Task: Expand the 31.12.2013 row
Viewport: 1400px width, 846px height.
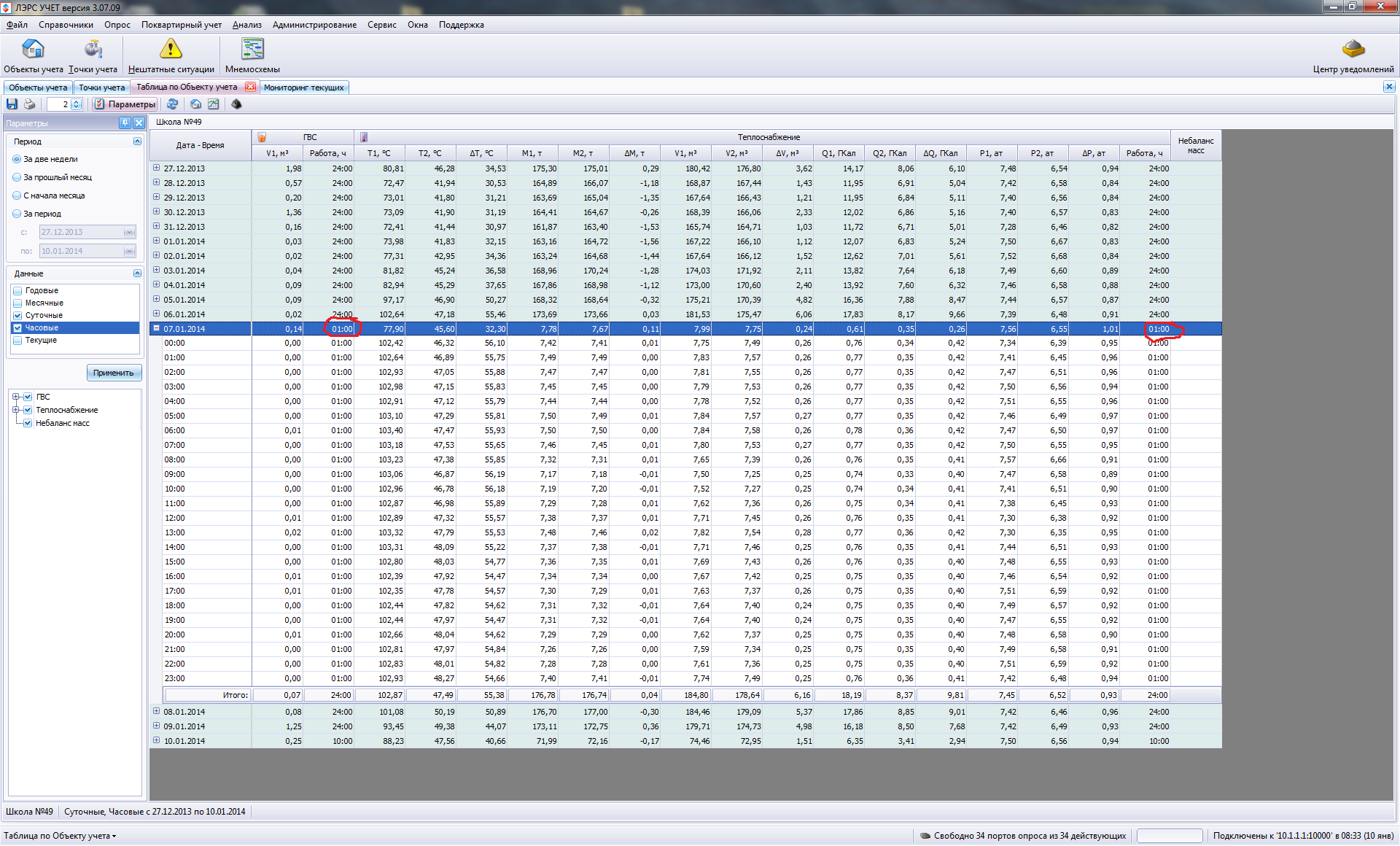Action: pyautogui.click(x=156, y=226)
